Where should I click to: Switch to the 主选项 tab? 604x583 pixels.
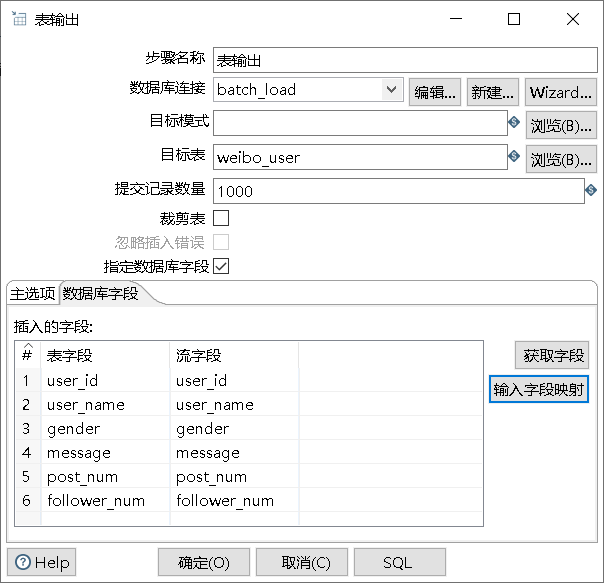point(33,294)
